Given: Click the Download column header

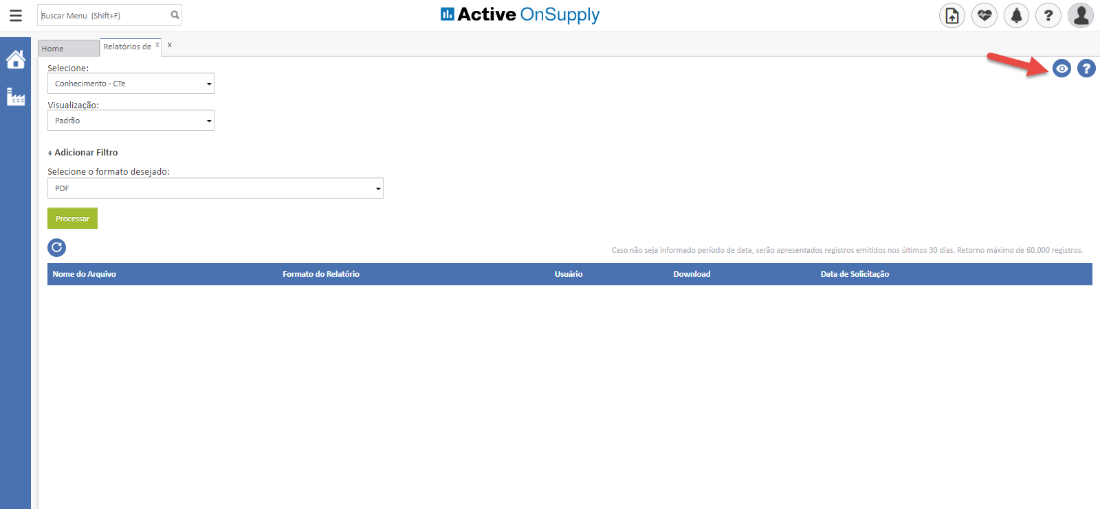Looking at the screenshot, I should [x=692, y=274].
